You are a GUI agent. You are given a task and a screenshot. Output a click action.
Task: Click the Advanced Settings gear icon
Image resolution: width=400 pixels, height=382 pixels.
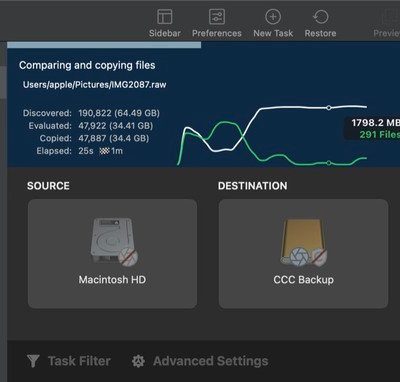138,361
